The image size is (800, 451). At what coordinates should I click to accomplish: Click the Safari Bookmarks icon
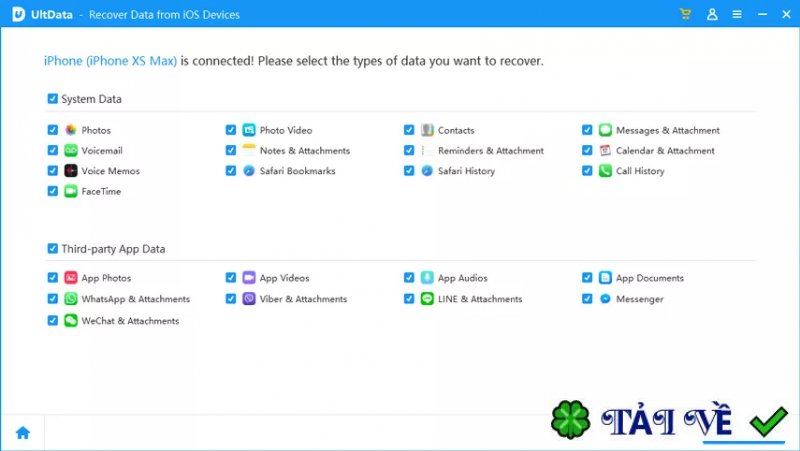248,171
